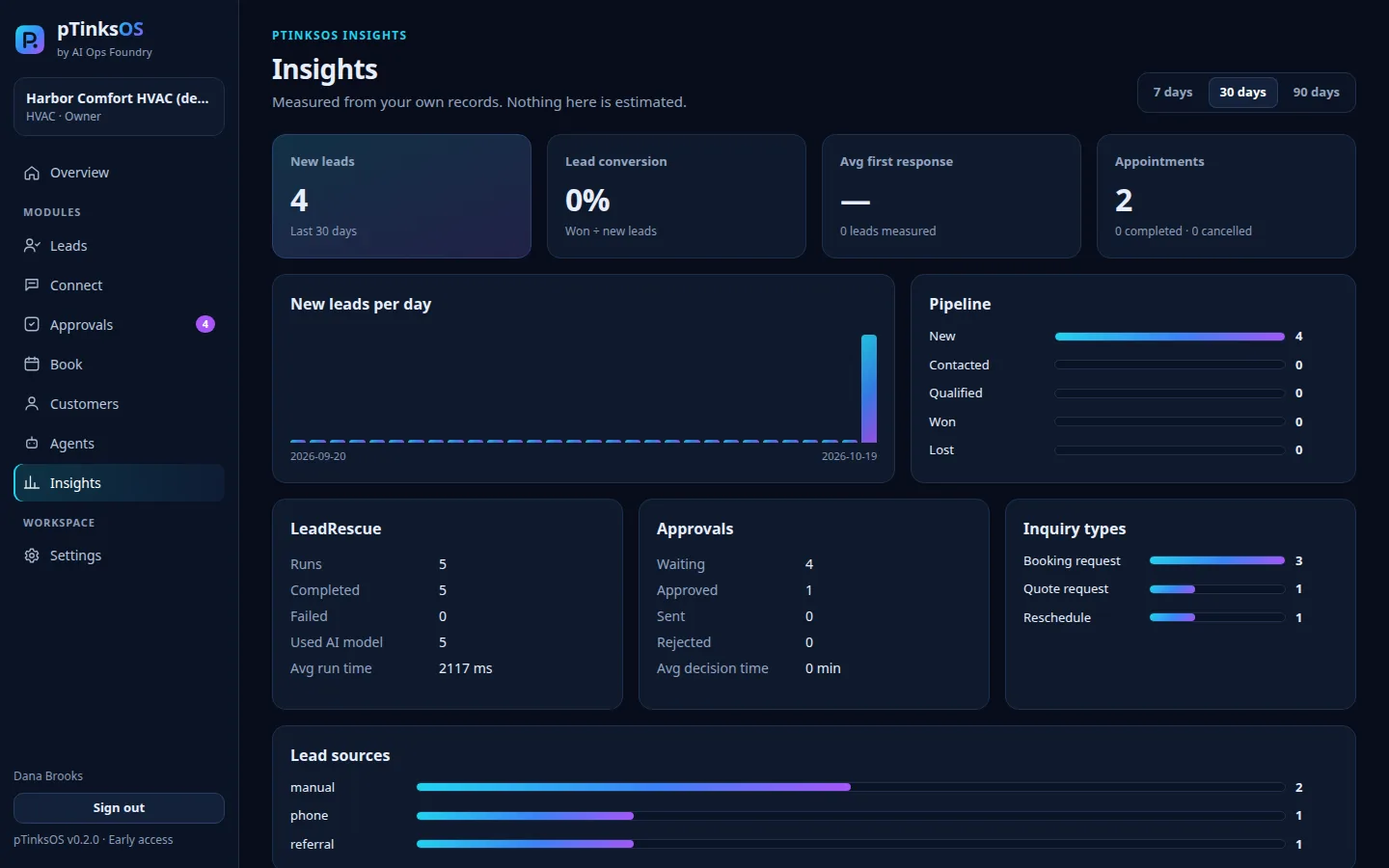The image size is (1389, 868).
Task: Click the Dana Brooks user name
Action: (x=48, y=776)
